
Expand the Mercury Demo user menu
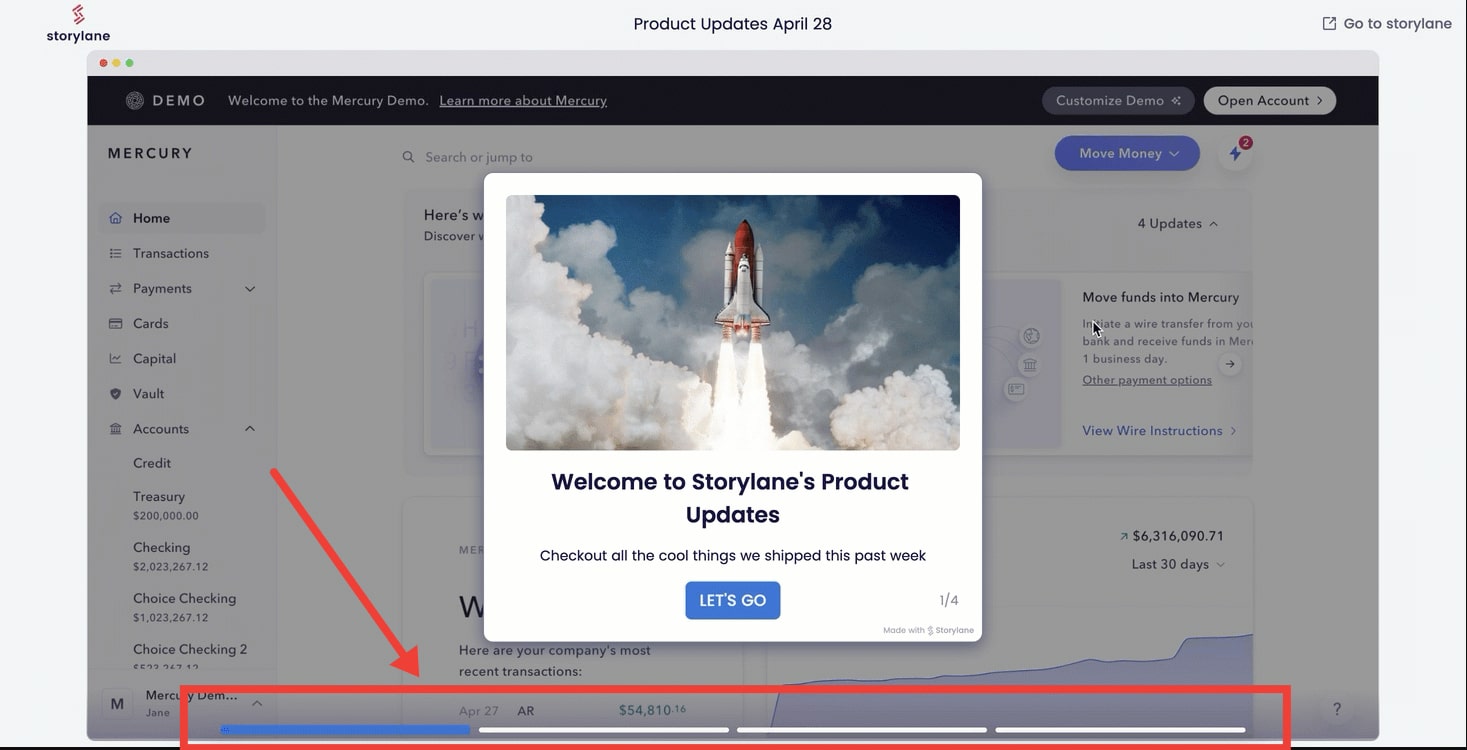[256, 703]
